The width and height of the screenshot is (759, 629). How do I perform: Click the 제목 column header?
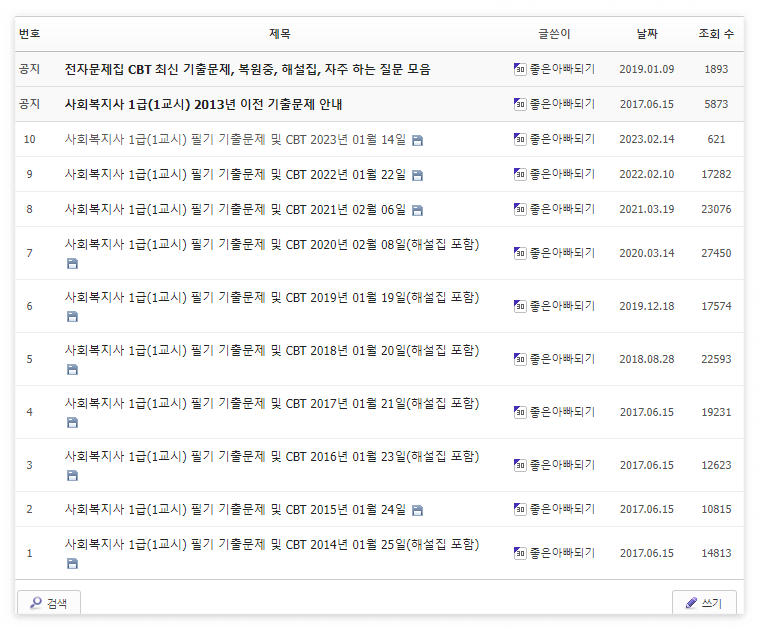280,33
